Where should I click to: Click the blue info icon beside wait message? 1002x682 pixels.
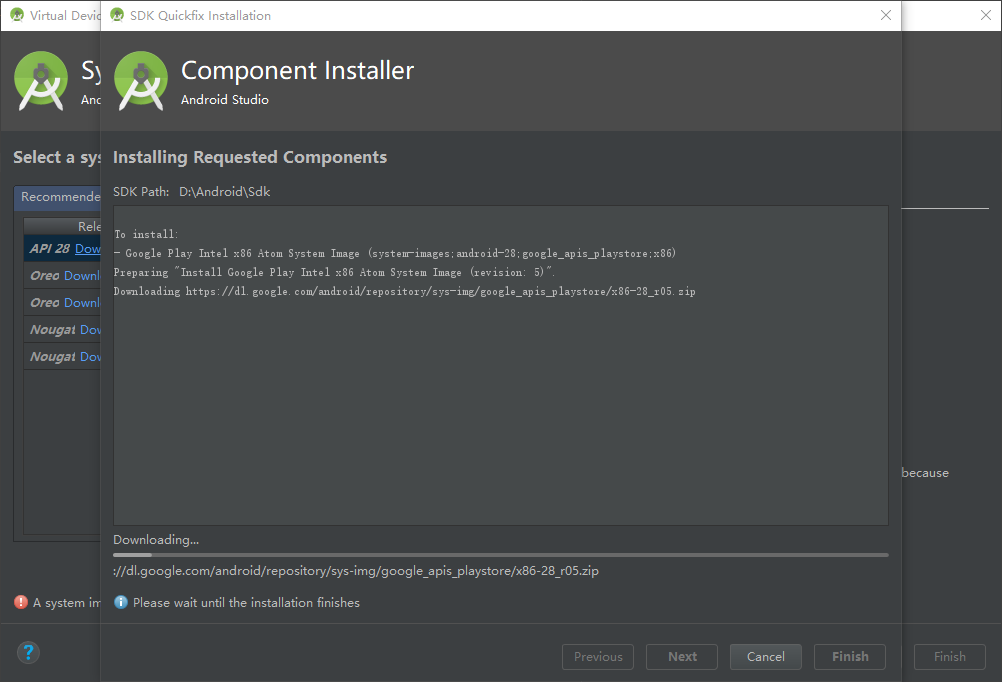pyautogui.click(x=121, y=602)
